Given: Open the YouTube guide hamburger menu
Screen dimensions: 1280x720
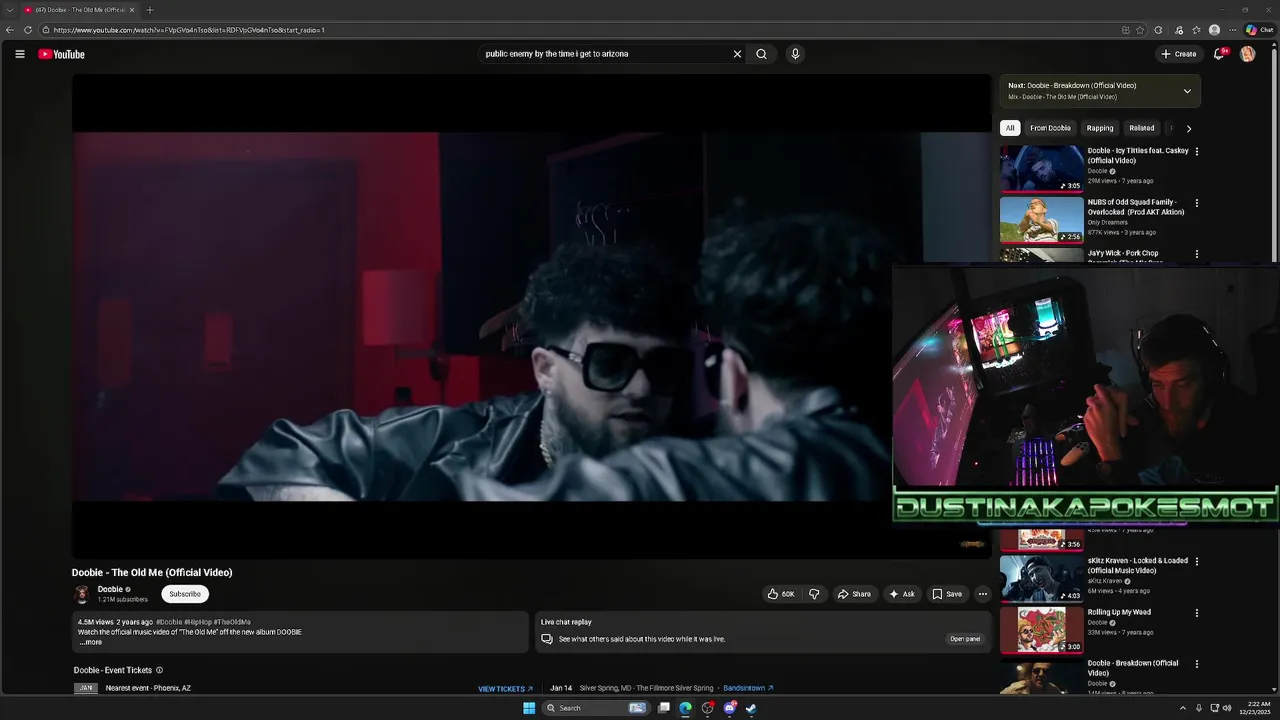Looking at the screenshot, I should coord(19,54).
